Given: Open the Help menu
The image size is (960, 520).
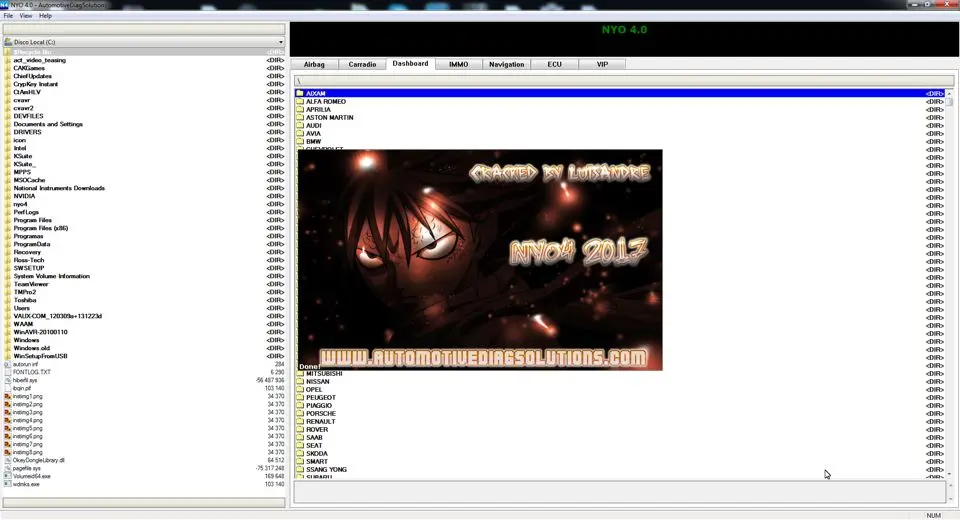Looking at the screenshot, I should click(45, 15).
